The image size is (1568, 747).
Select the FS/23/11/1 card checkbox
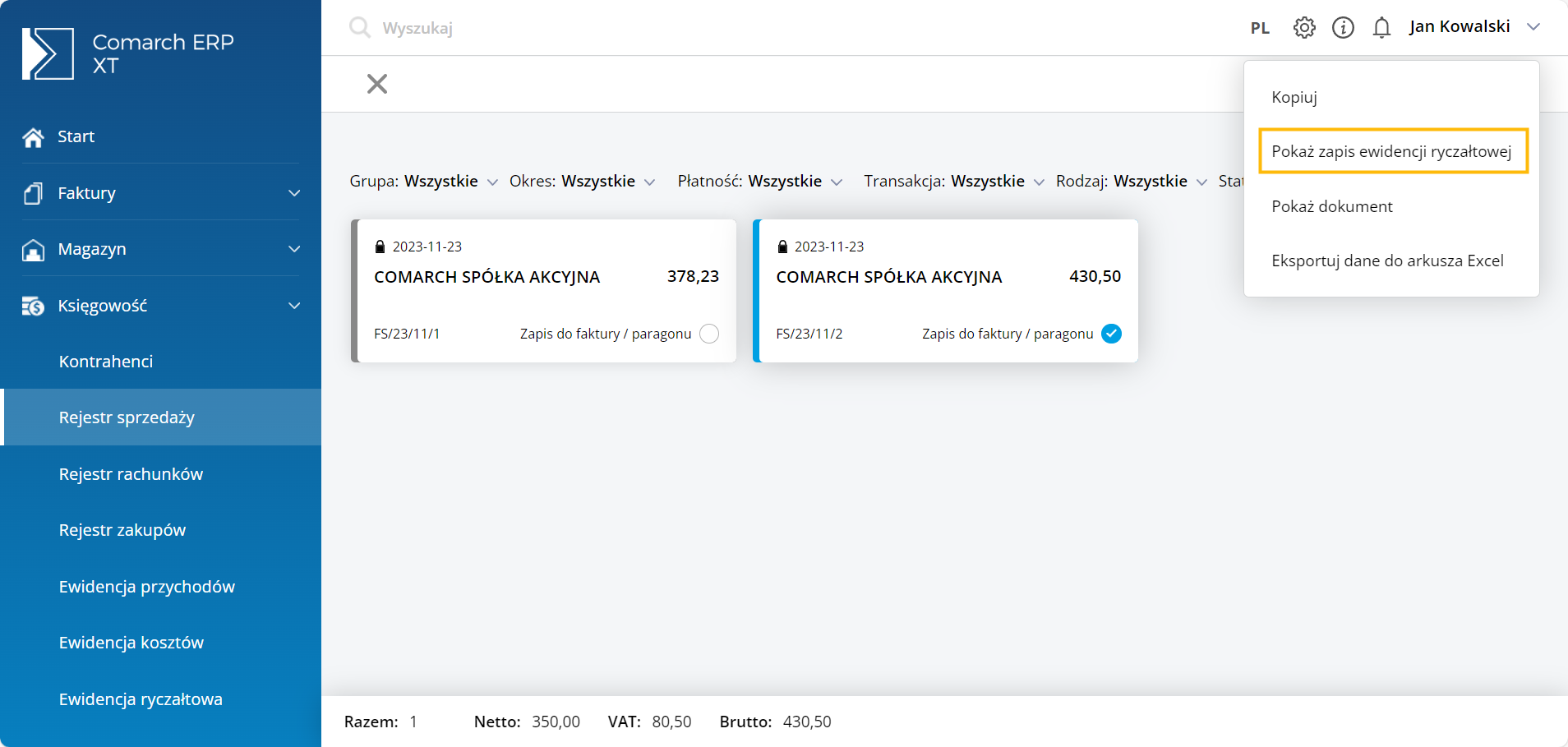pyautogui.click(x=709, y=334)
